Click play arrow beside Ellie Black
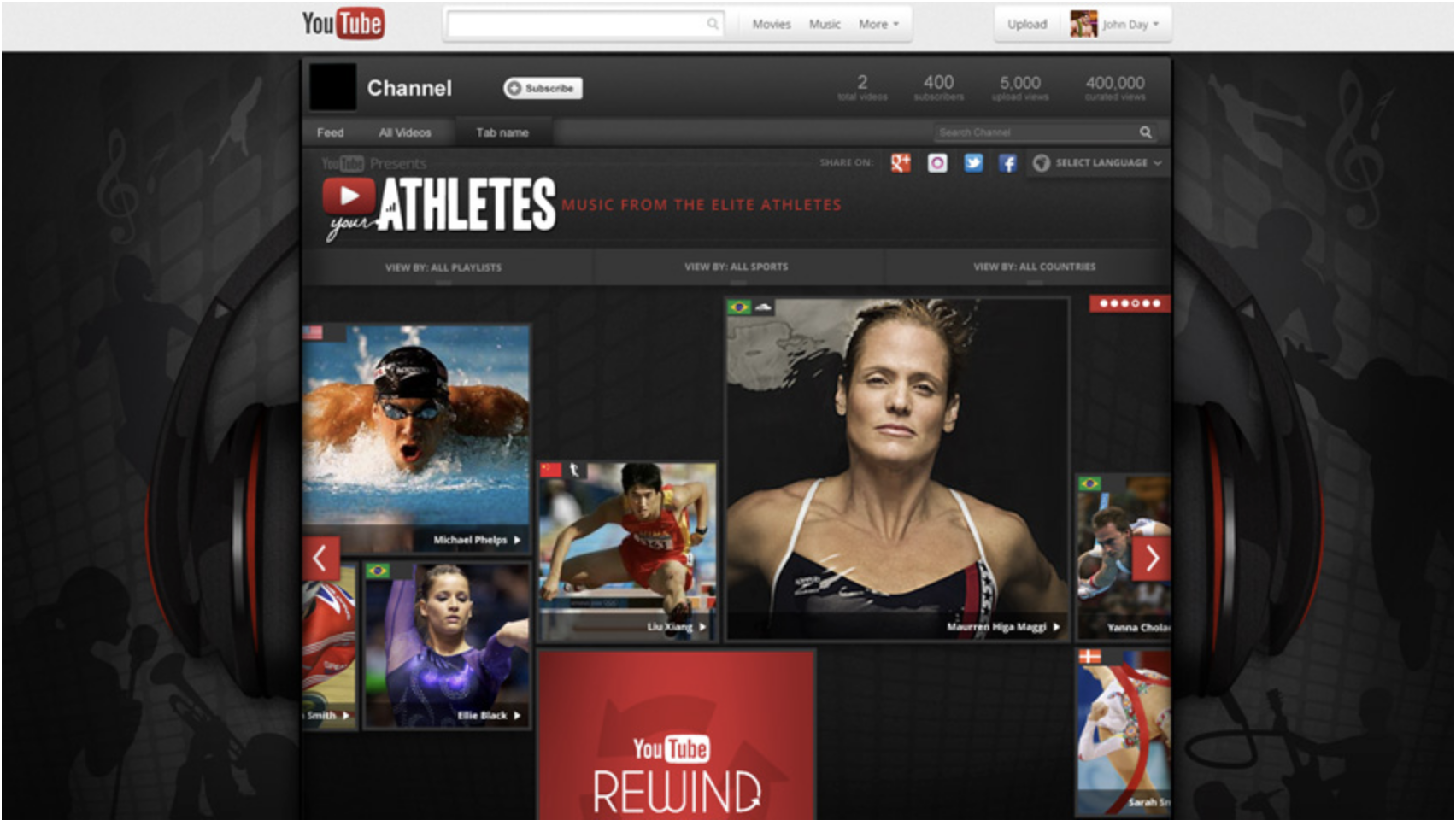The height and width of the screenshot is (820, 1456). coord(517,716)
